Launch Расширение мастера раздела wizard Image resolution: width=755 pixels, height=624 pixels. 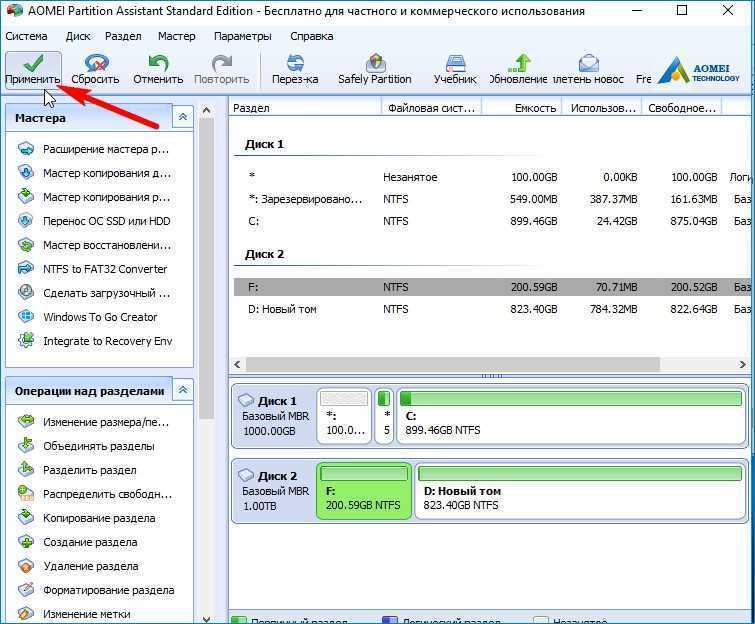(93, 149)
